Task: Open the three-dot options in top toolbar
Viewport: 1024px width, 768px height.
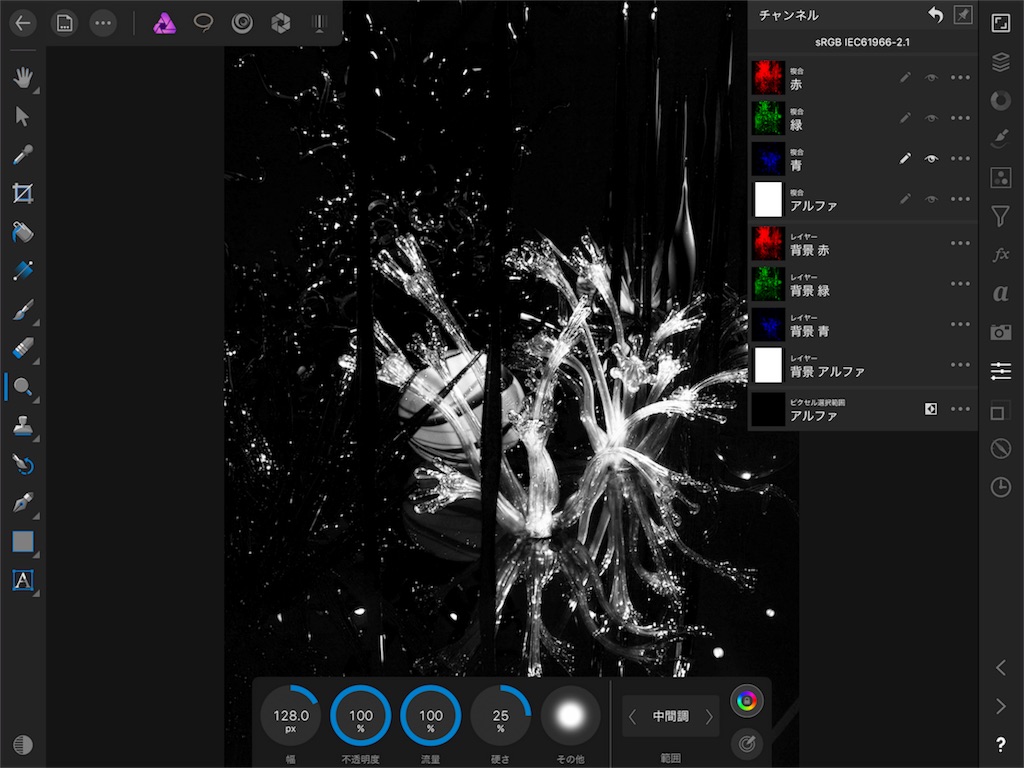Action: 103,24
